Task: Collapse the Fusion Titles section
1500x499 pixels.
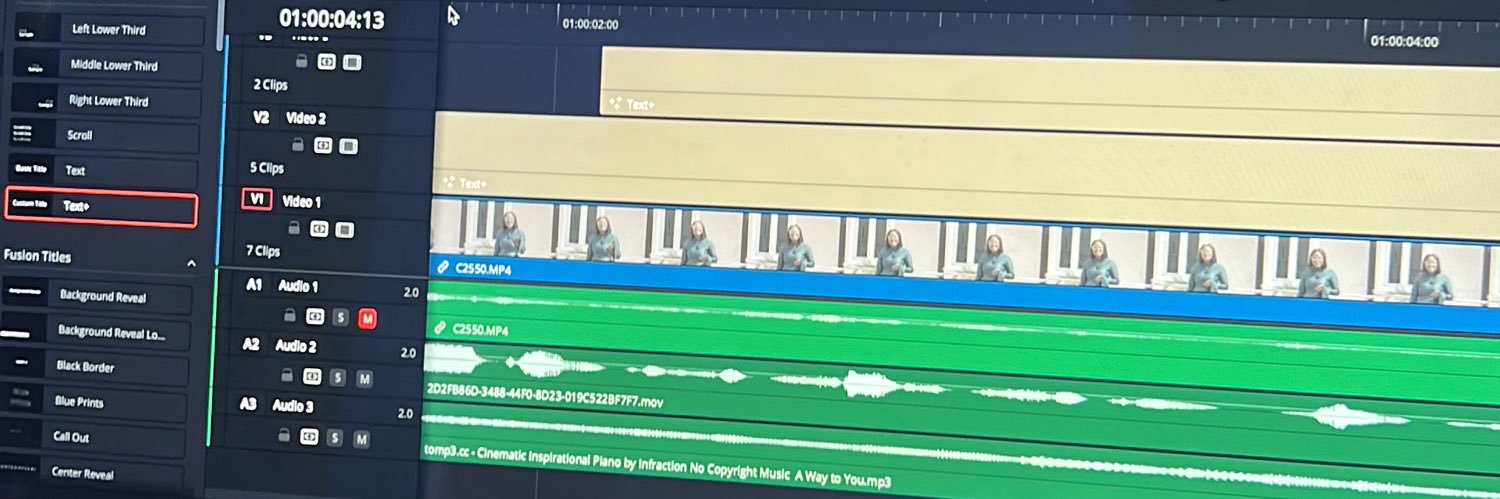Action: point(192,263)
